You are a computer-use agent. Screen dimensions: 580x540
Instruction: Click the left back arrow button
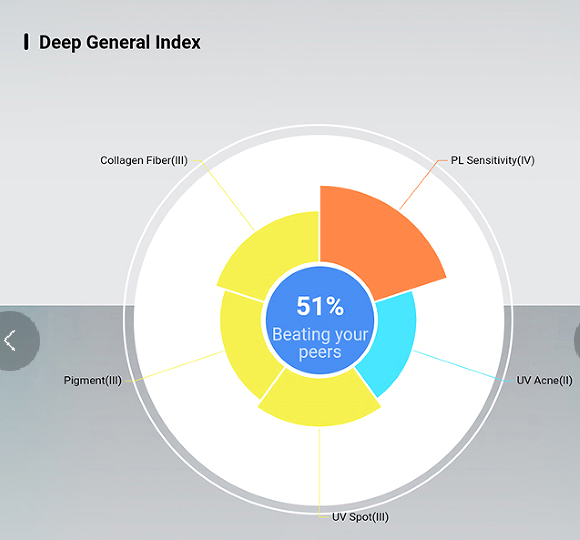click(x=17, y=341)
